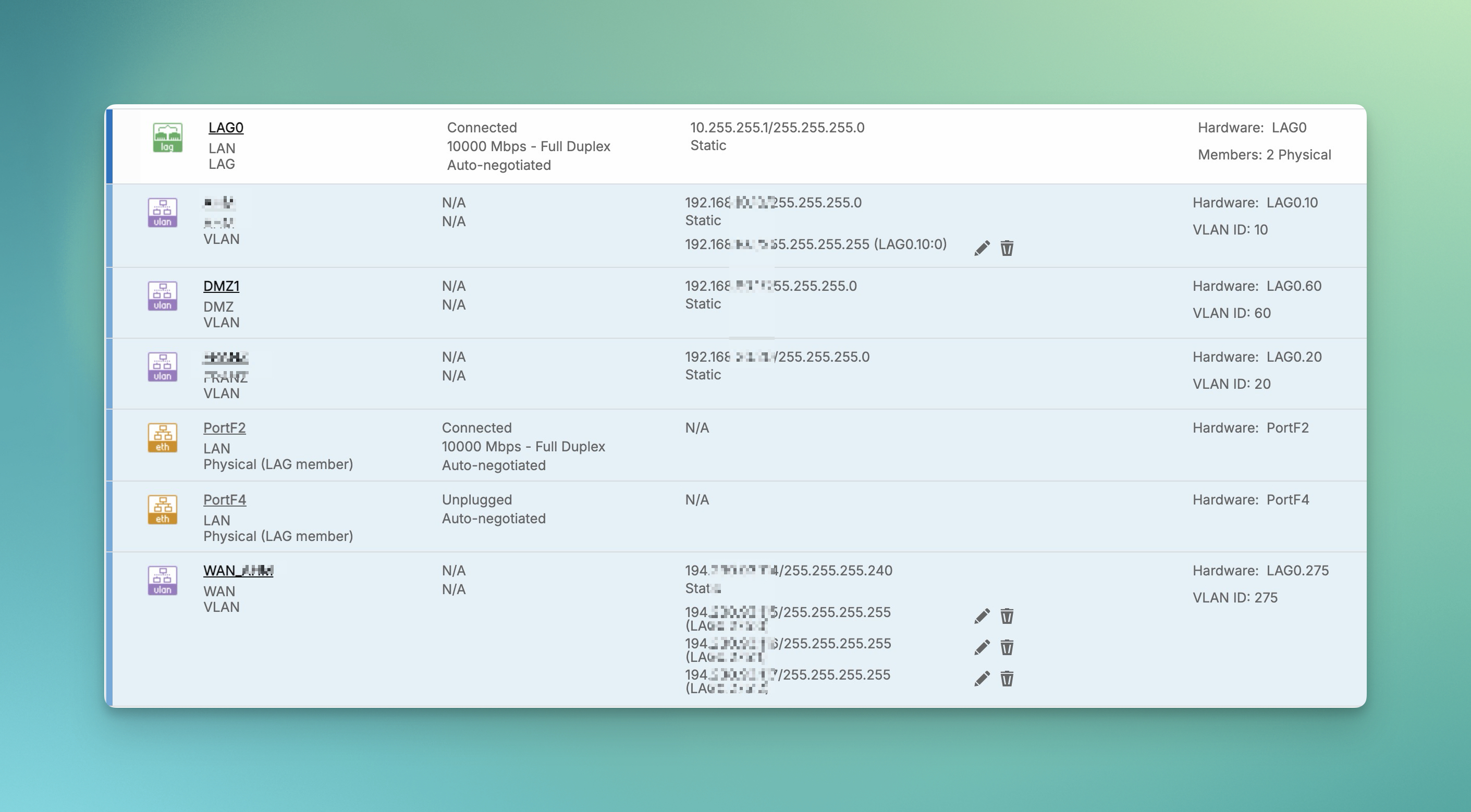Click the address ending /255.255.255.240

pyautogui.click(x=789, y=571)
